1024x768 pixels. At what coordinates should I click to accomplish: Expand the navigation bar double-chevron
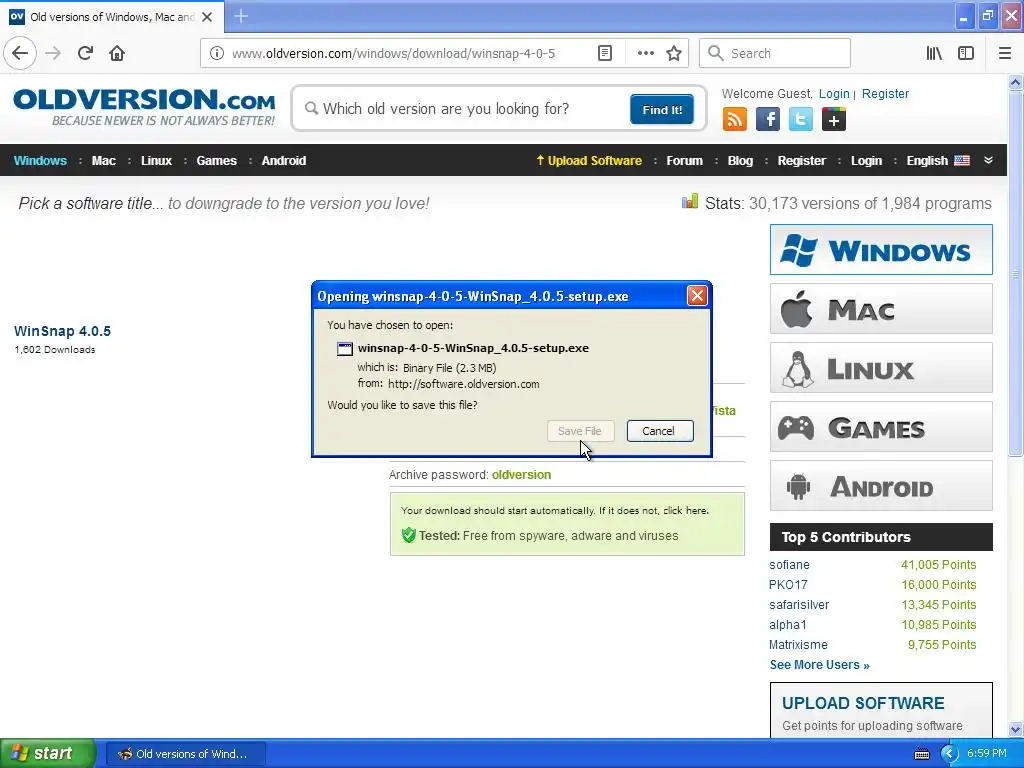(988, 160)
